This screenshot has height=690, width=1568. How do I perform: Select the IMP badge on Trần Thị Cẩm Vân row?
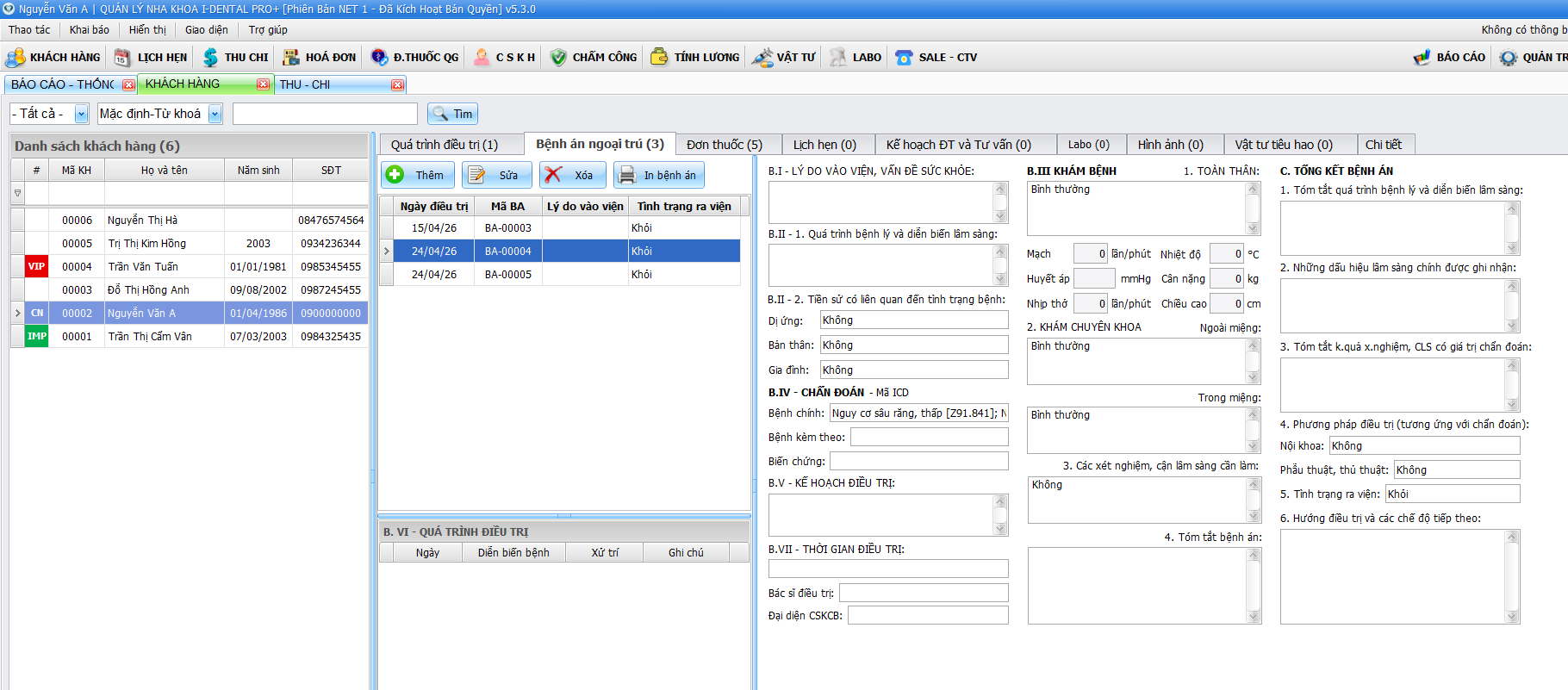(x=36, y=337)
